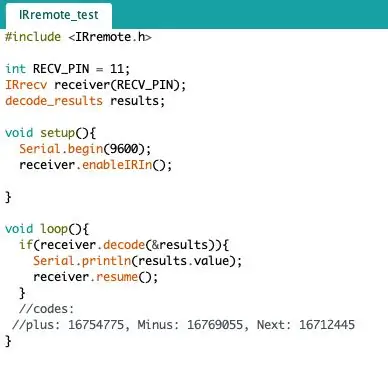Click the 'receiver.enableIRIn();' line

(x=96, y=165)
